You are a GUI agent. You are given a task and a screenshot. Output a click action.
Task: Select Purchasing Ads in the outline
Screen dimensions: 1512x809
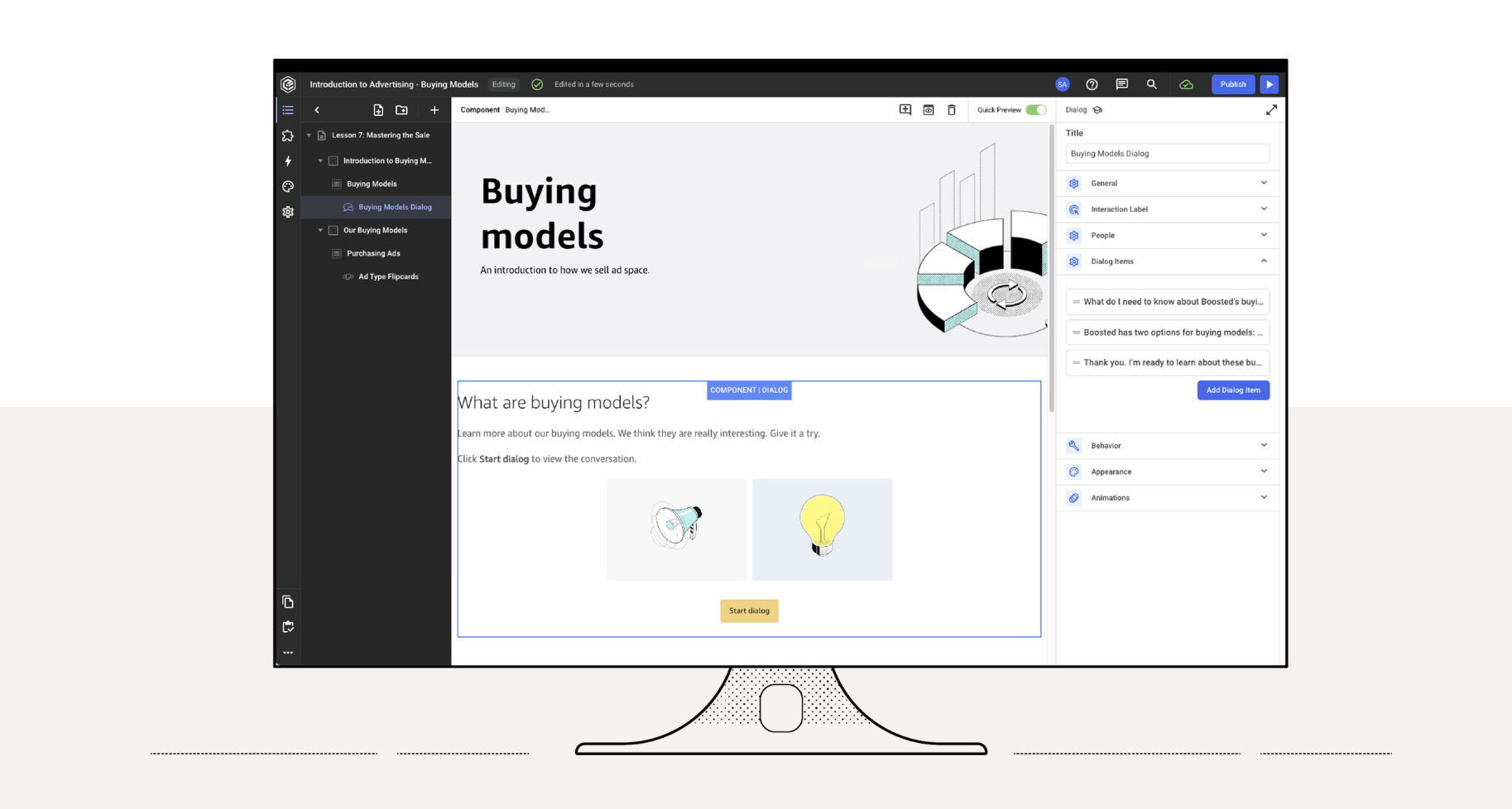[x=373, y=253]
